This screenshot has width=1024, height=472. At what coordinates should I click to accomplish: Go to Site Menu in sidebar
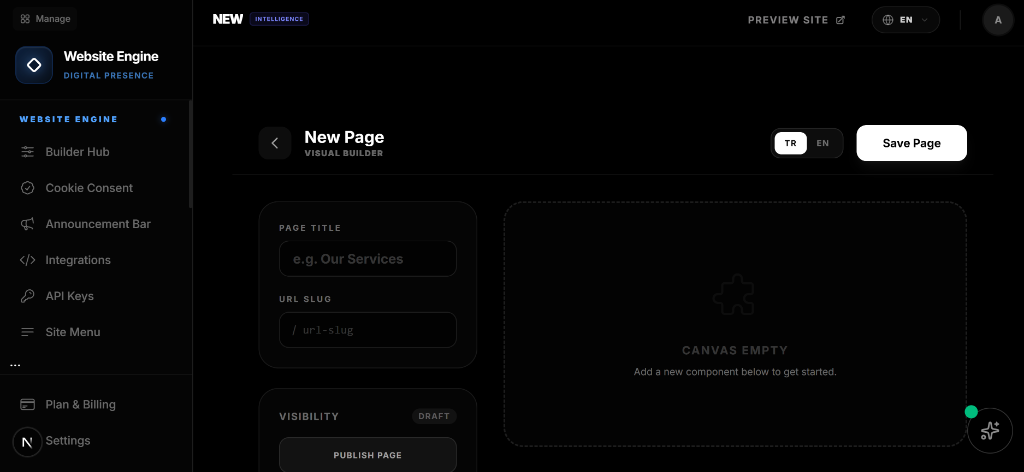[x=72, y=332]
